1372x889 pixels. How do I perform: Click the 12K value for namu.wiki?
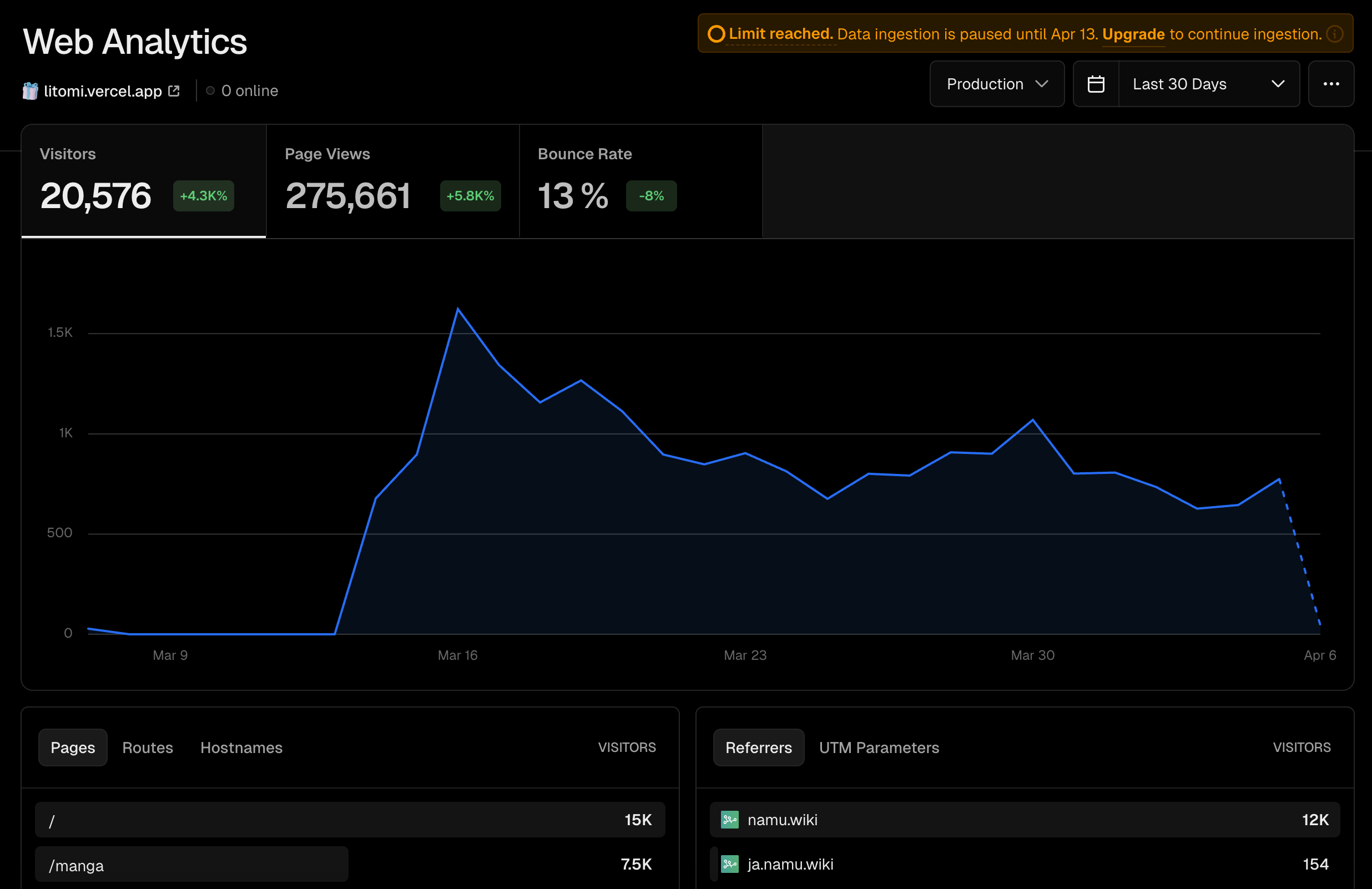(x=1315, y=819)
